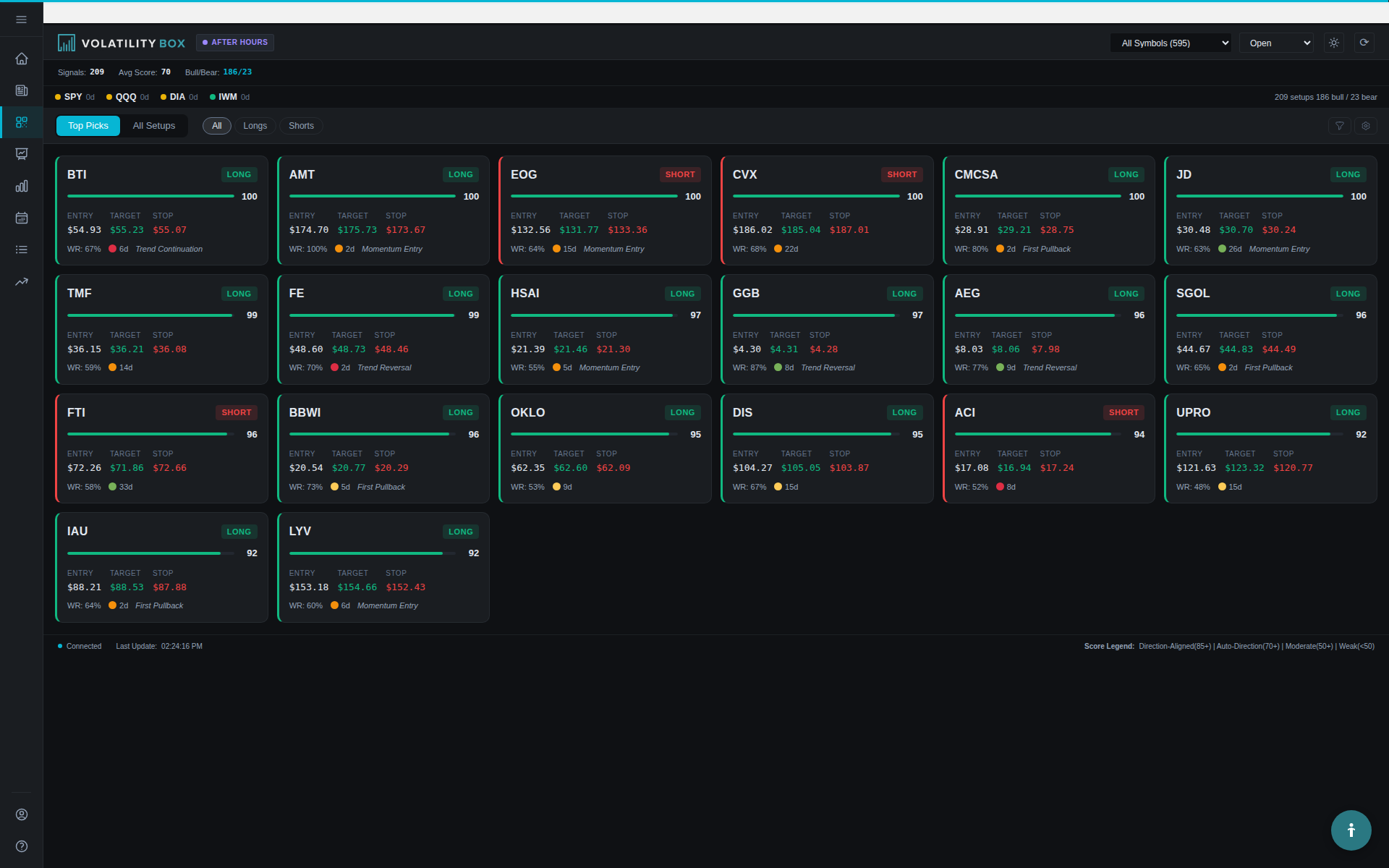Switch to the Top Picks tab
Screen dimensions: 1389x868
pyautogui.click(x=88, y=126)
